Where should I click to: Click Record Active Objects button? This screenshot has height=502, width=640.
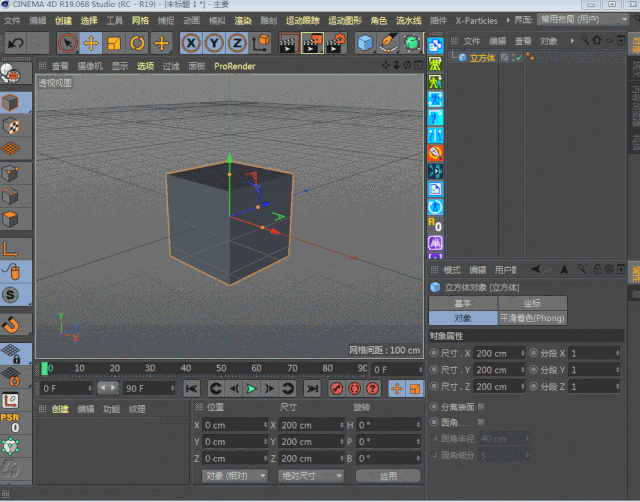pos(337,389)
